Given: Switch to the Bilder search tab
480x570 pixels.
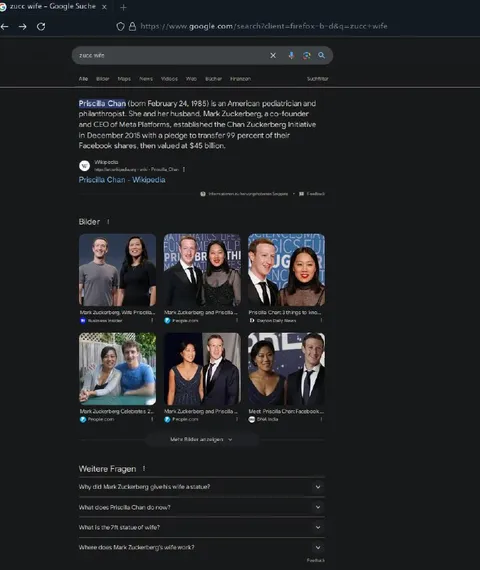Looking at the screenshot, I should tap(103, 79).
